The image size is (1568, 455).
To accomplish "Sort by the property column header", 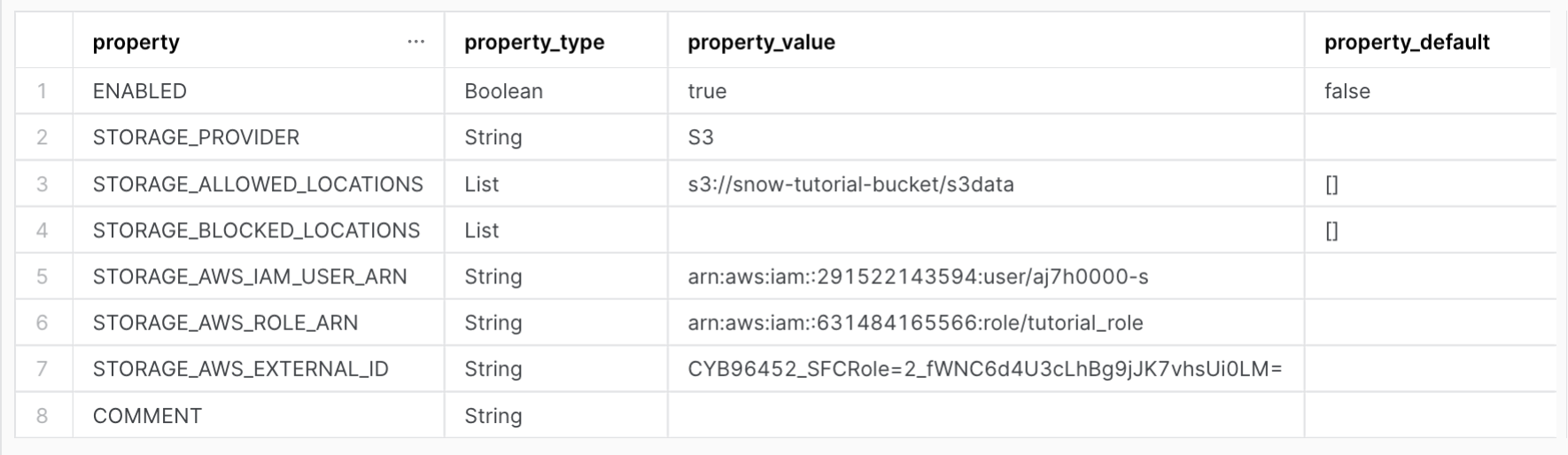I will click(136, 42).
